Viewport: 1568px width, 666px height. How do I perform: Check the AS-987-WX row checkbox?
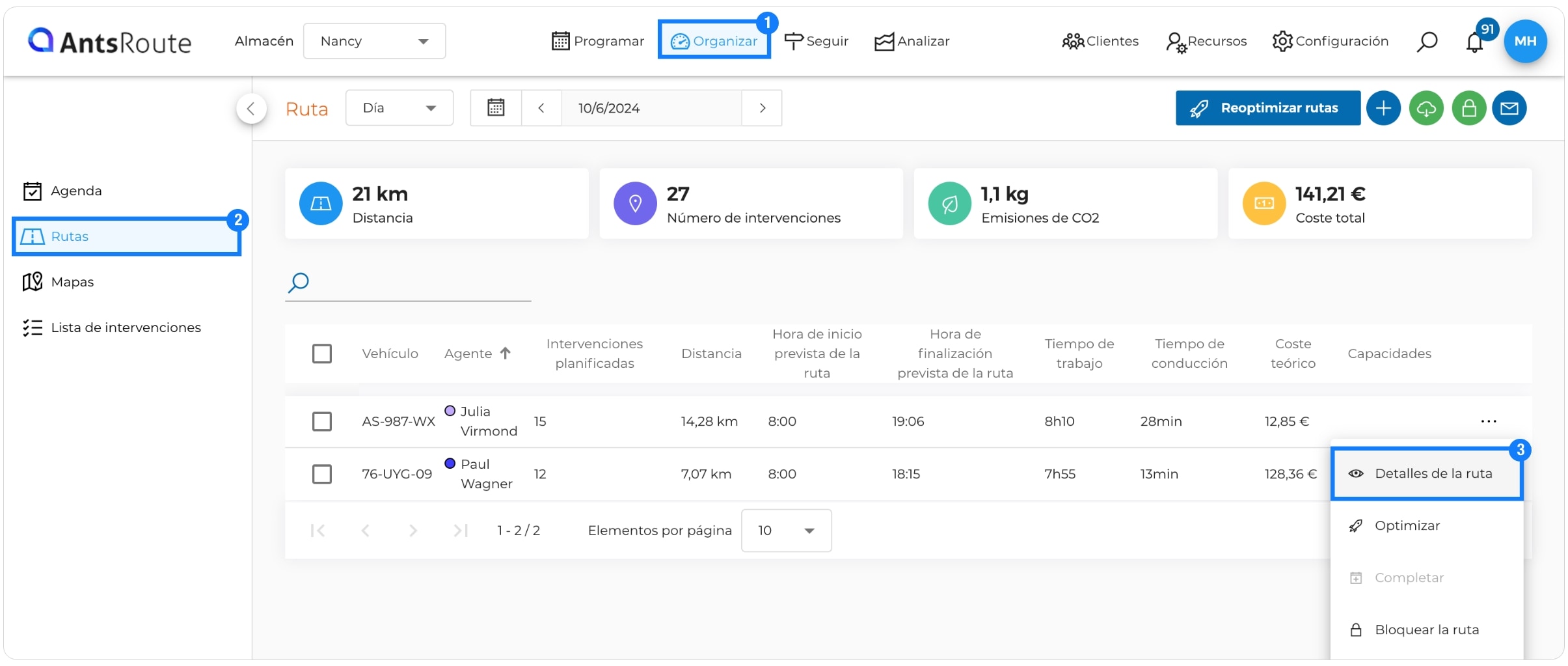click(322, 421)
